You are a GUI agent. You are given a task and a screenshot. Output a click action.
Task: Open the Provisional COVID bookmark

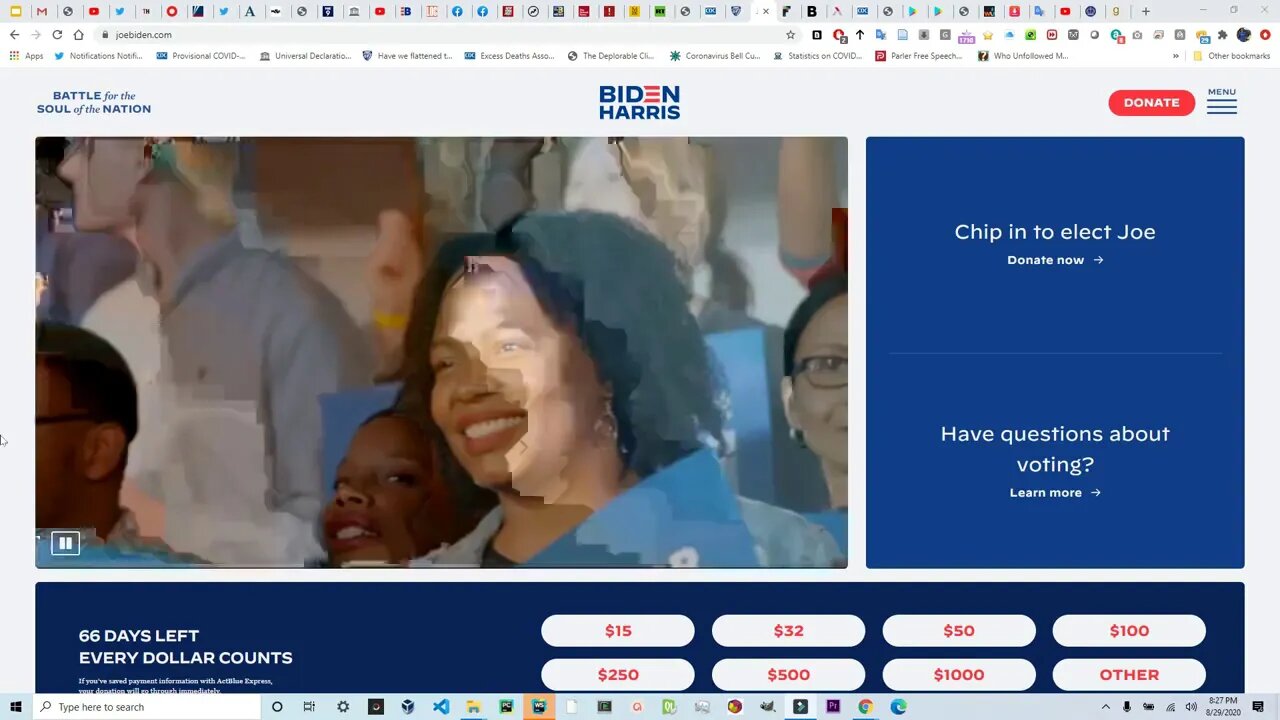[x=201, y=56]
